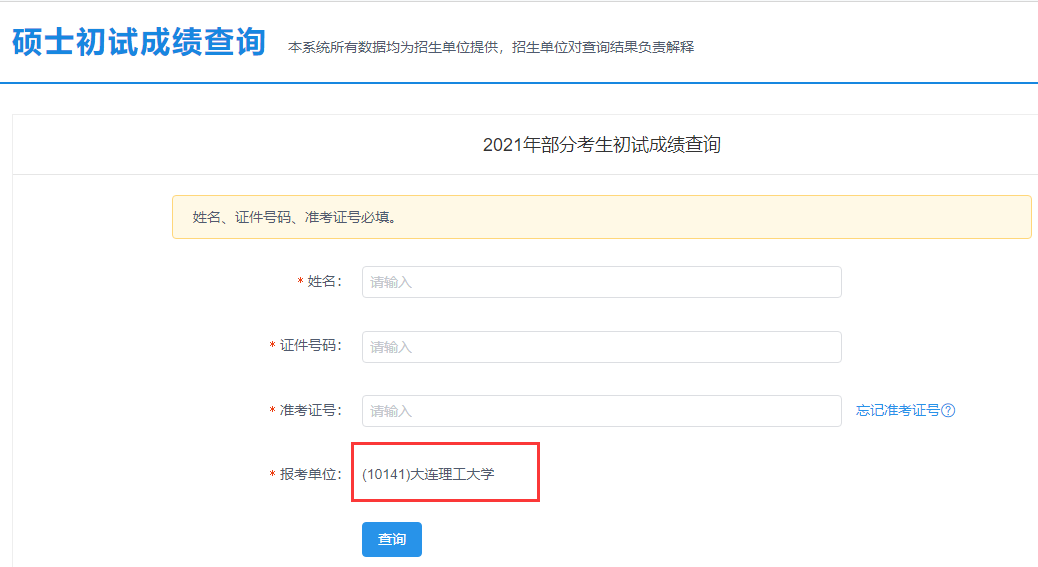
Task: Click the help question mark icon
Action: [x=949, y=411]
